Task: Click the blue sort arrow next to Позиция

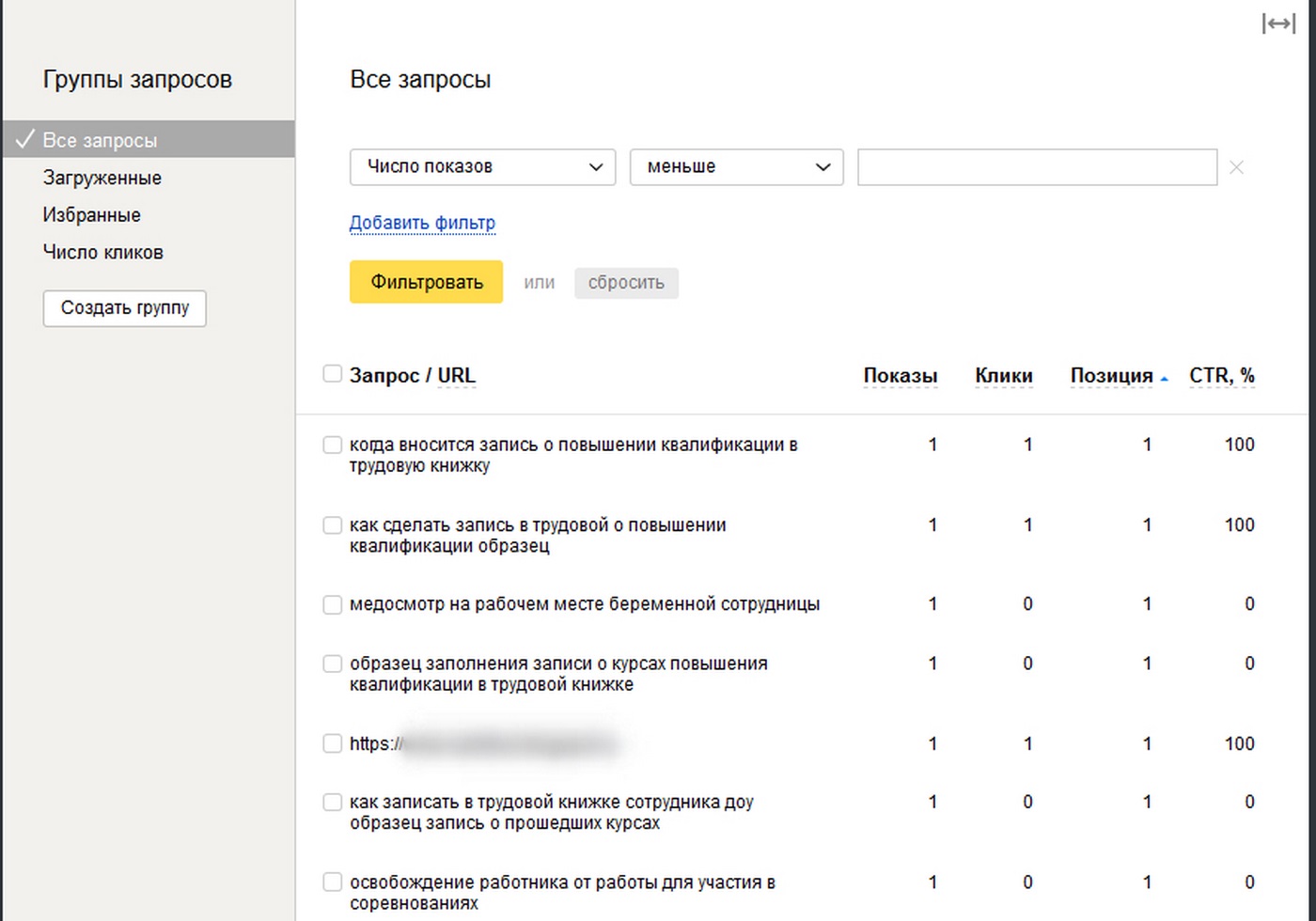Action: point(1164,378)
